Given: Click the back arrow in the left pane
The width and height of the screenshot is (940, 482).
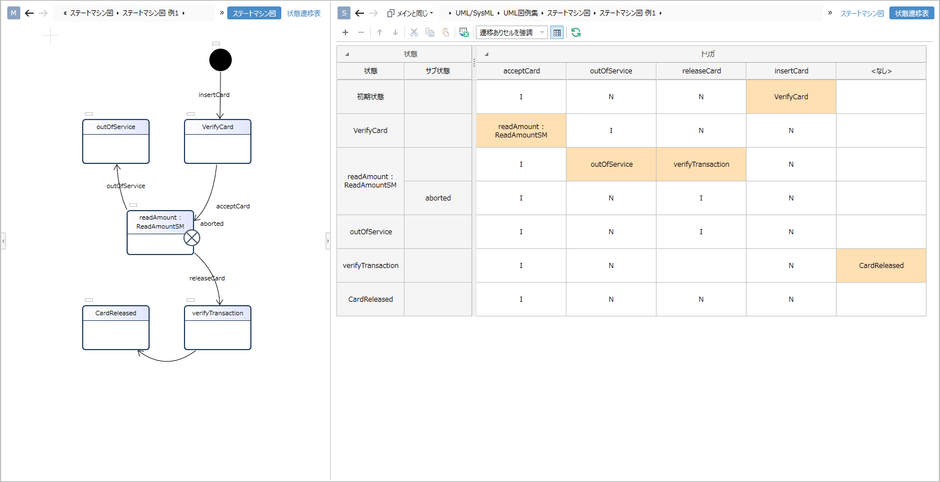Looking at the screenshot, I should (x=29, y=13).
